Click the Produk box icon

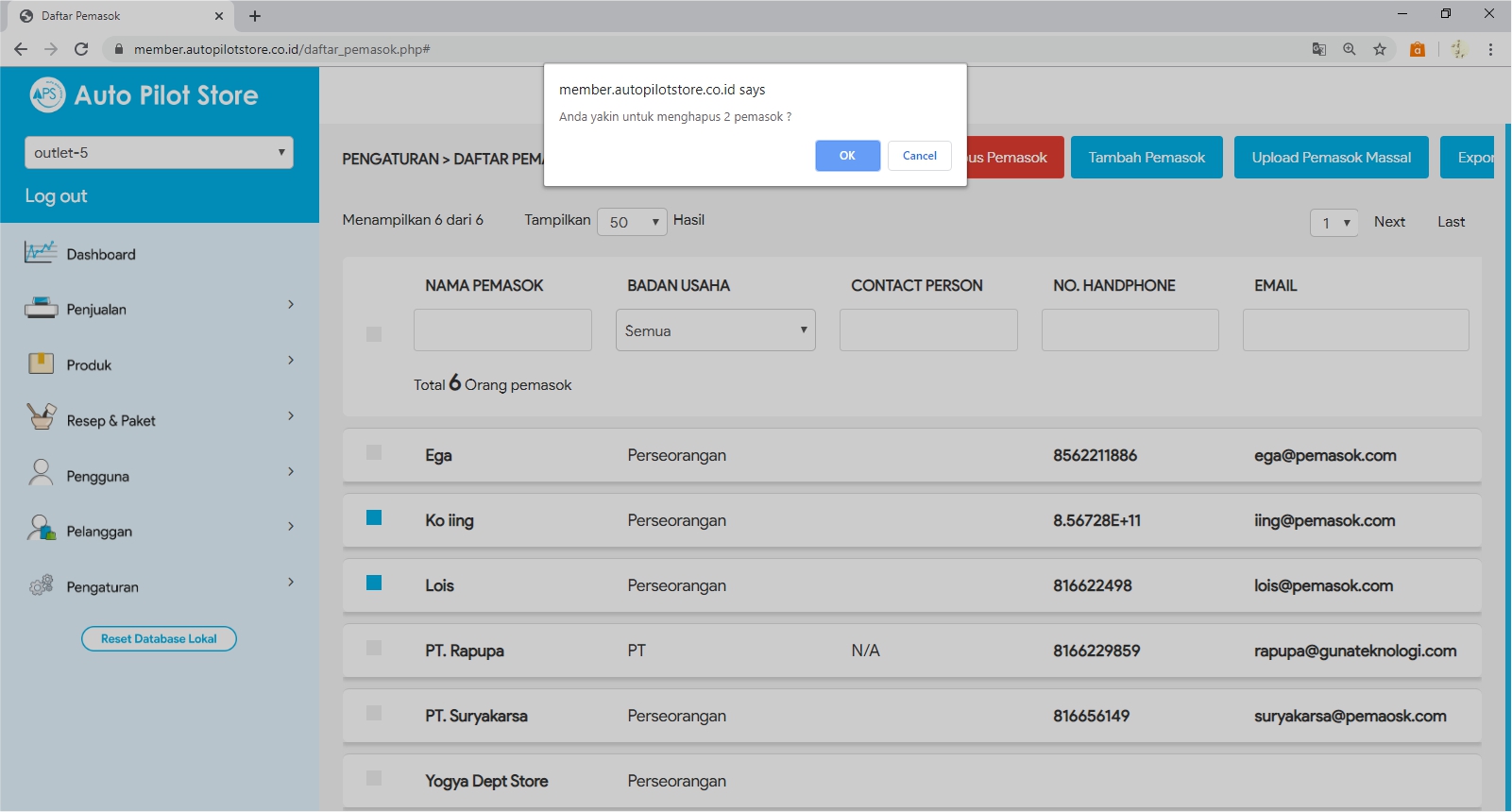[41, 364]
